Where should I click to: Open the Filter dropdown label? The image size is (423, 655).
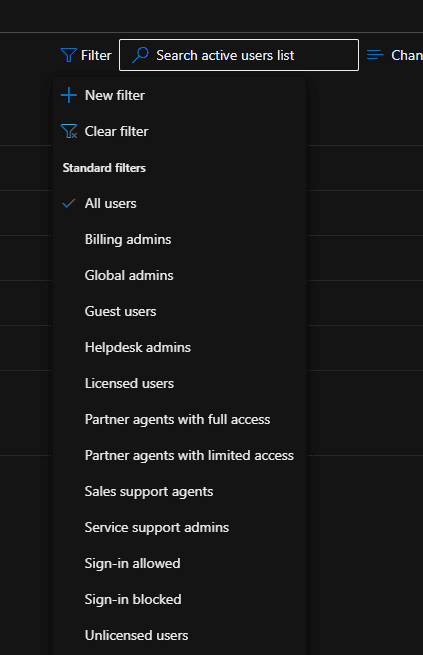(x=96, y=55)
